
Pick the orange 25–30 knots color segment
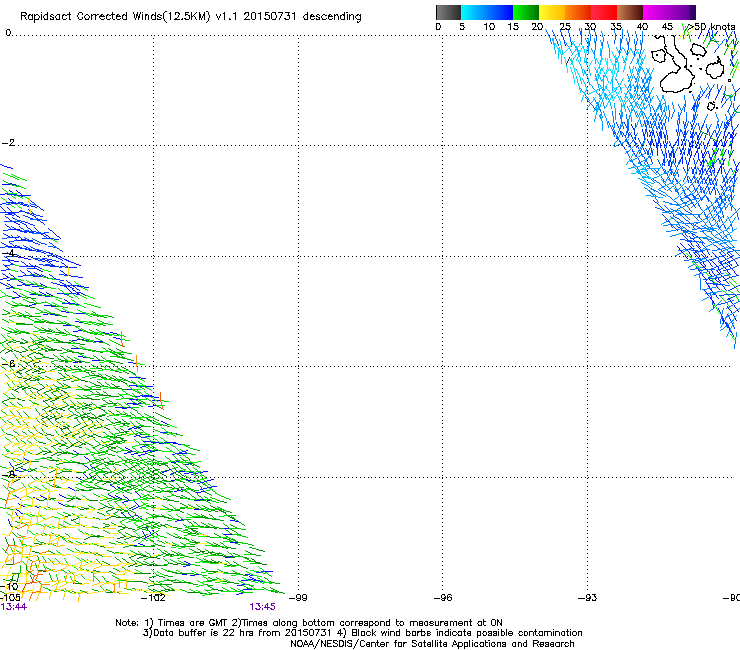578,12
